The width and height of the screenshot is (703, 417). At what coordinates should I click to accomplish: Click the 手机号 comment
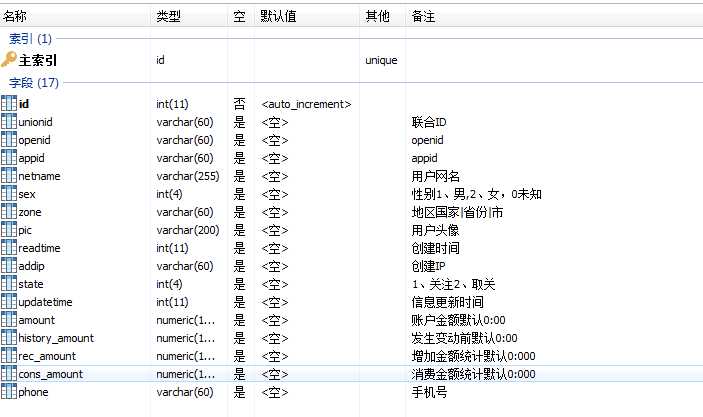click(430, 392)
